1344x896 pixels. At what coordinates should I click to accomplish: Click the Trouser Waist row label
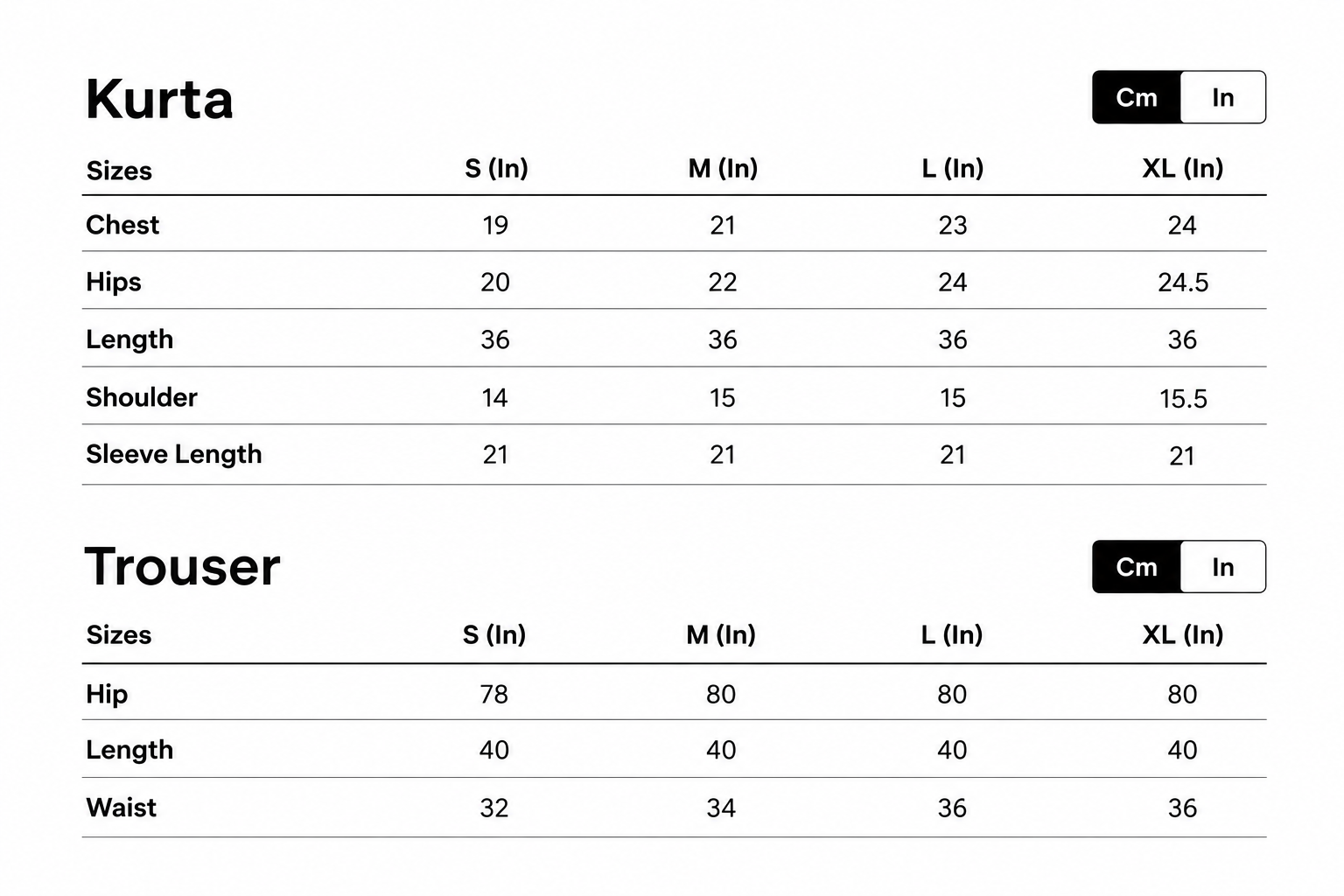(x=122, y=808)
